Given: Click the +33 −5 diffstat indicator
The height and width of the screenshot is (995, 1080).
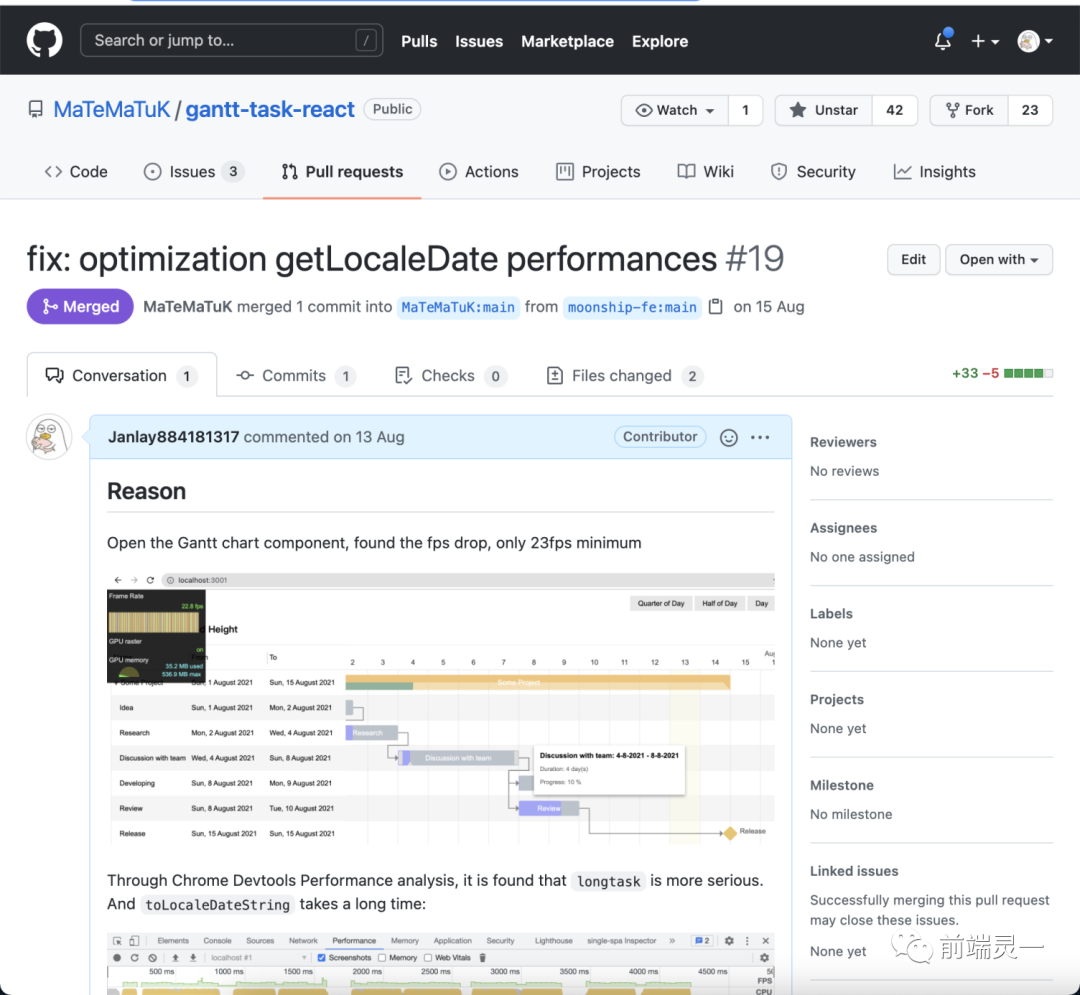Looking at the screenshot, I should 1002,373.
